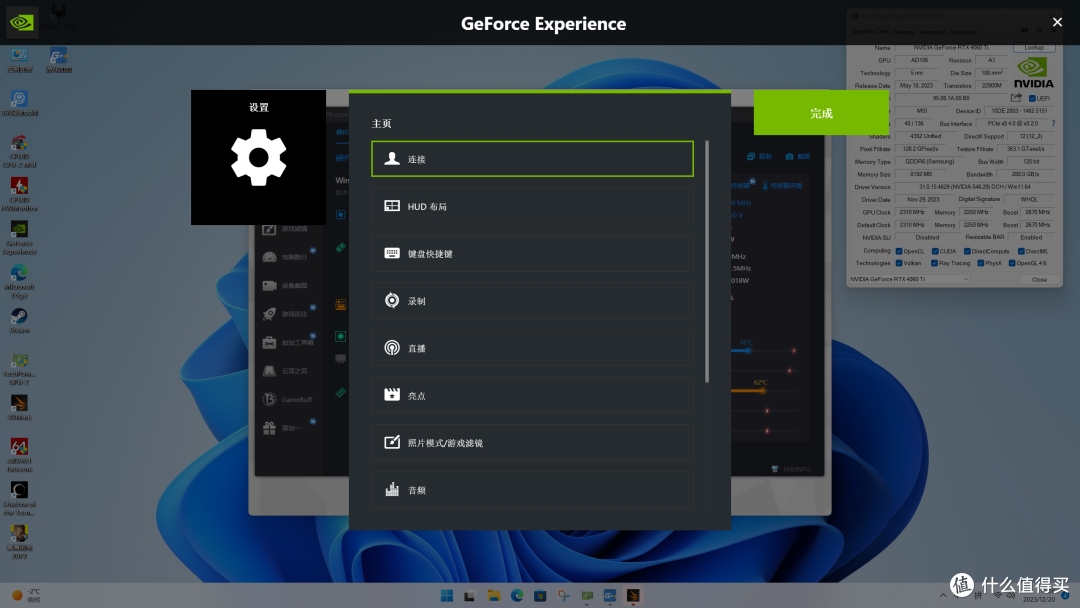Open the CPUID HWMonitor desktop icon
1080x608 pixels.
tap(19, 194)
